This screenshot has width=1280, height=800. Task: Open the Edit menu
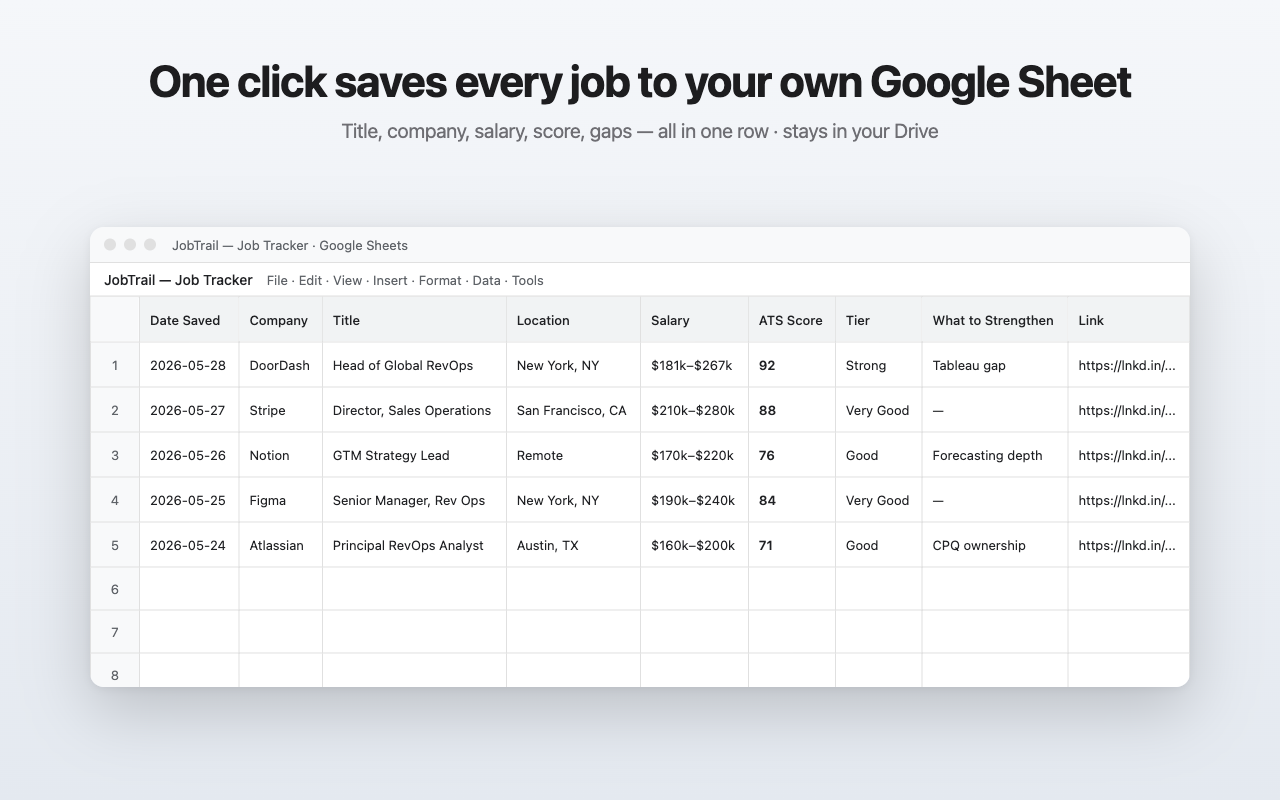[310, 281]
